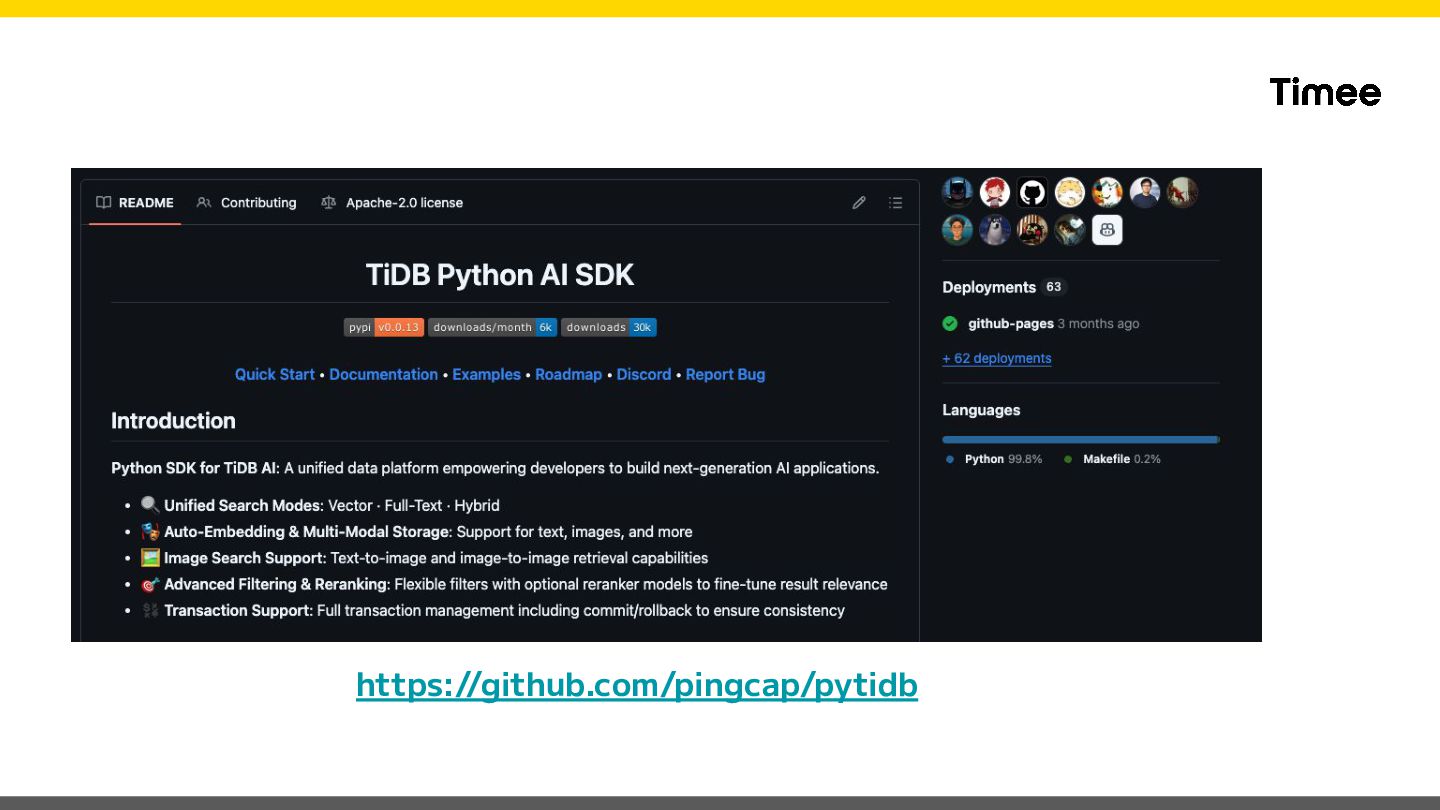
Task: Switch to the Contributing tab
Action: [247, 202]
